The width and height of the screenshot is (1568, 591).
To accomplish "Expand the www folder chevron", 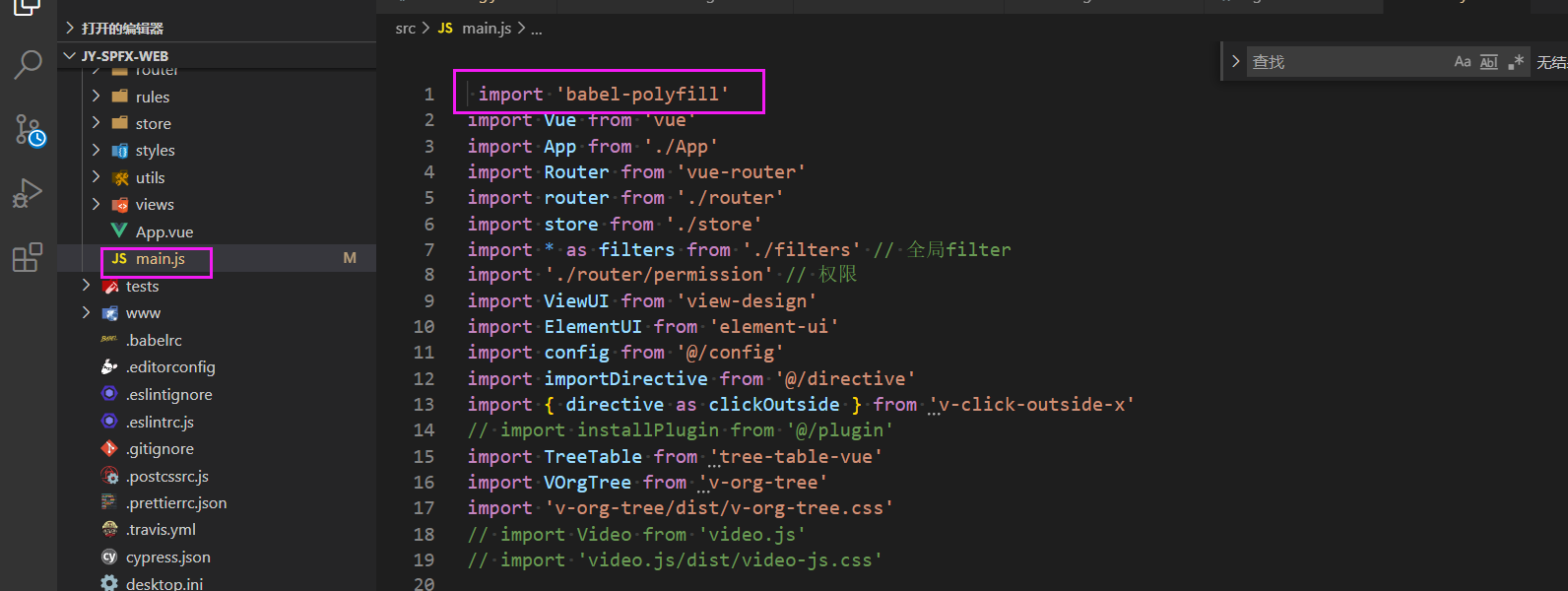I will coord(86,313).
